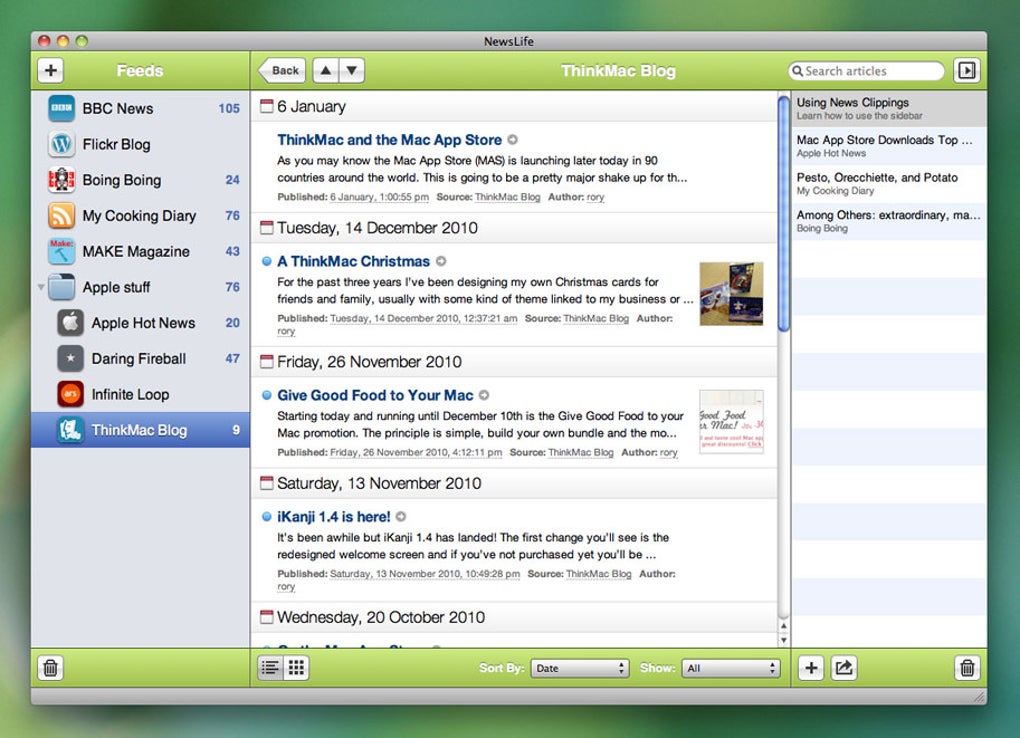This screenshot has height=738, width=1020.
Task: Open arrow icon next to A ThinkMac Christmas
Action: point(441,261)
